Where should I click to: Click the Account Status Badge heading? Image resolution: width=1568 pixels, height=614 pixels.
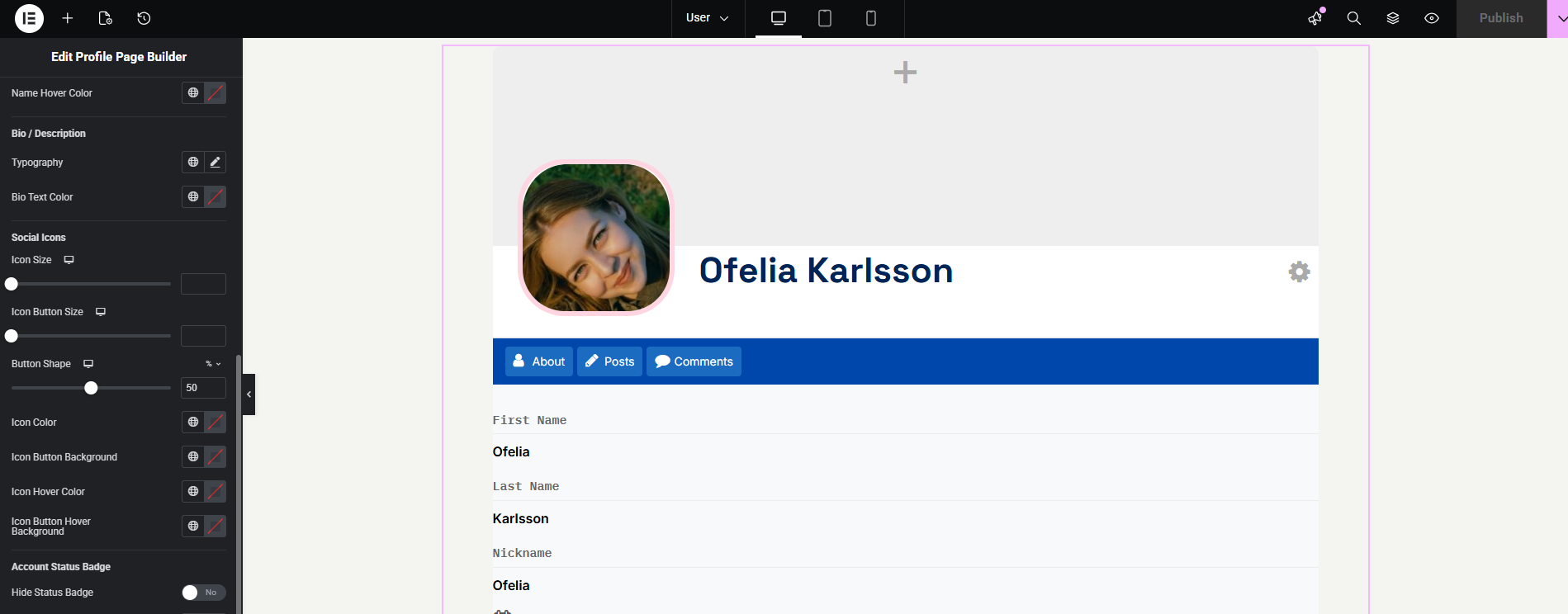click(x=61, y=567)
